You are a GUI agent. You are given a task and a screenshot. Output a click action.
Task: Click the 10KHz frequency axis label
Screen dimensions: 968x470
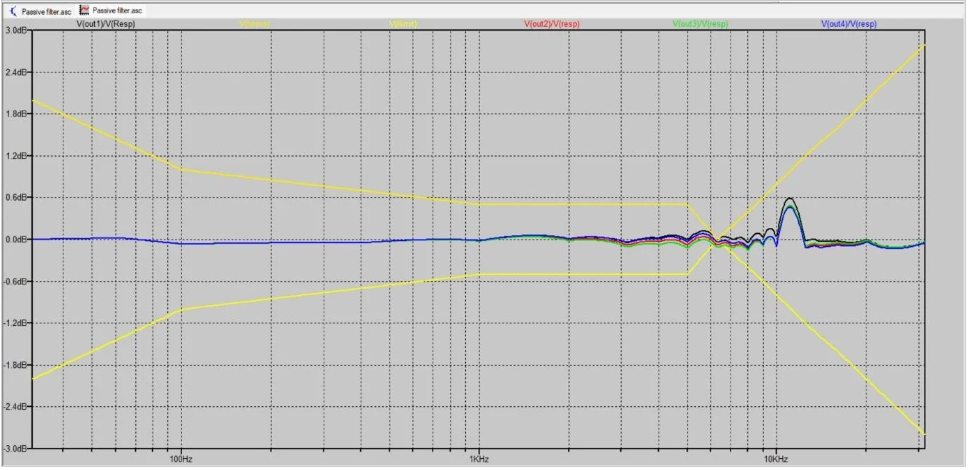tap(776, 459)
